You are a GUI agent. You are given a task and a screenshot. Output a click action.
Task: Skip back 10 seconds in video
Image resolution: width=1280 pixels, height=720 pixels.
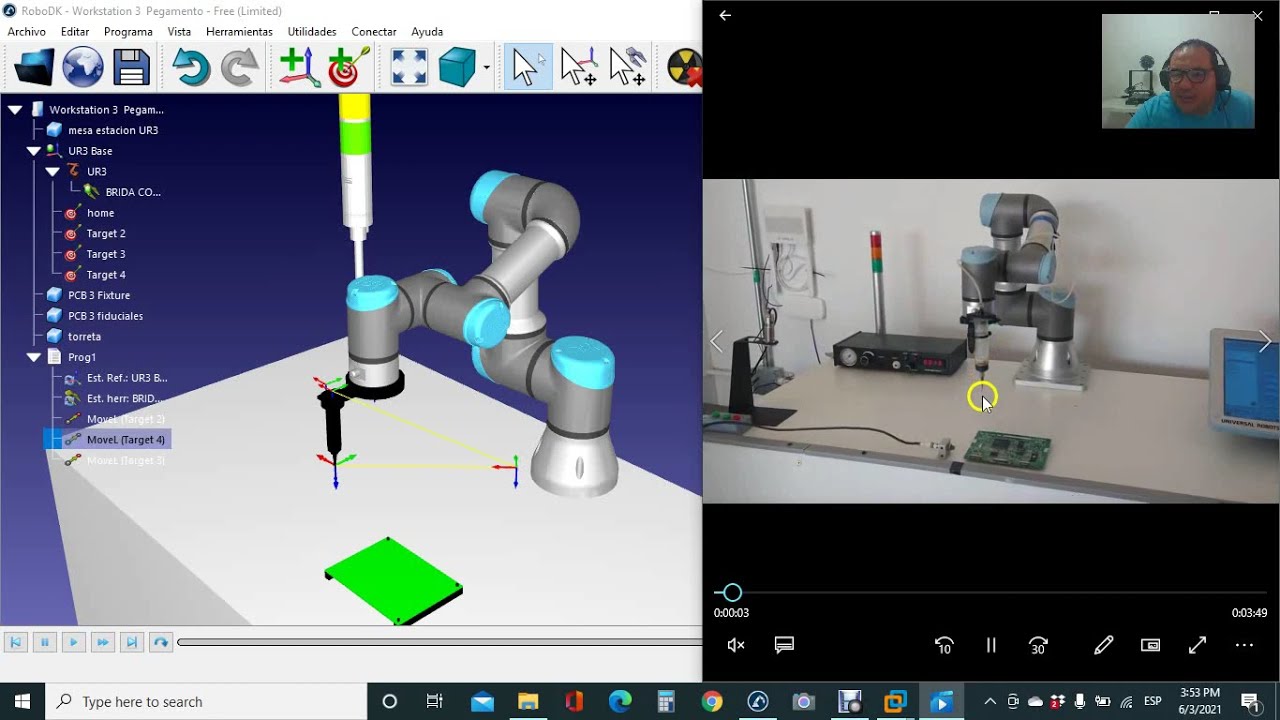[x=943, y=646]
